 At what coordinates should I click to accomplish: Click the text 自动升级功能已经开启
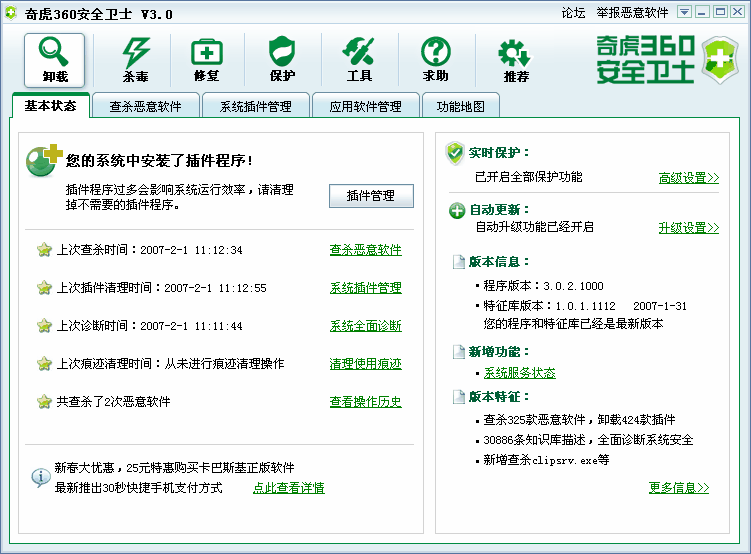tap(534, 227)
